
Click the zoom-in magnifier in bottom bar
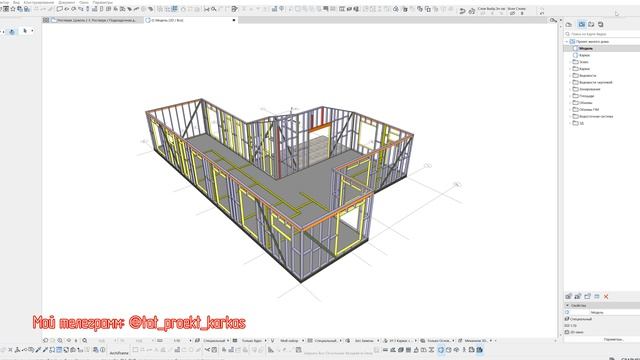click(60, 340)
